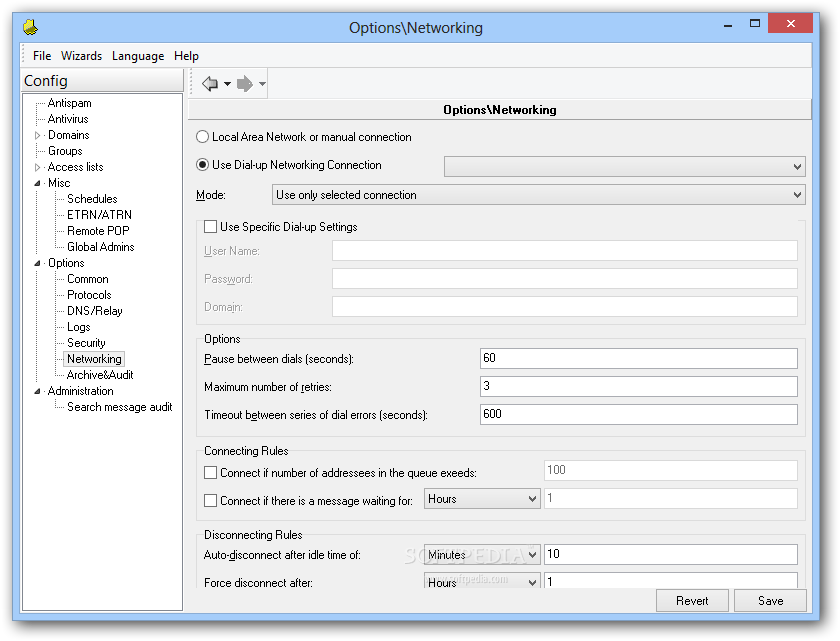Maximize the Options\Networking window
This screenshot has height=641, width=840.
click(755, 24)
